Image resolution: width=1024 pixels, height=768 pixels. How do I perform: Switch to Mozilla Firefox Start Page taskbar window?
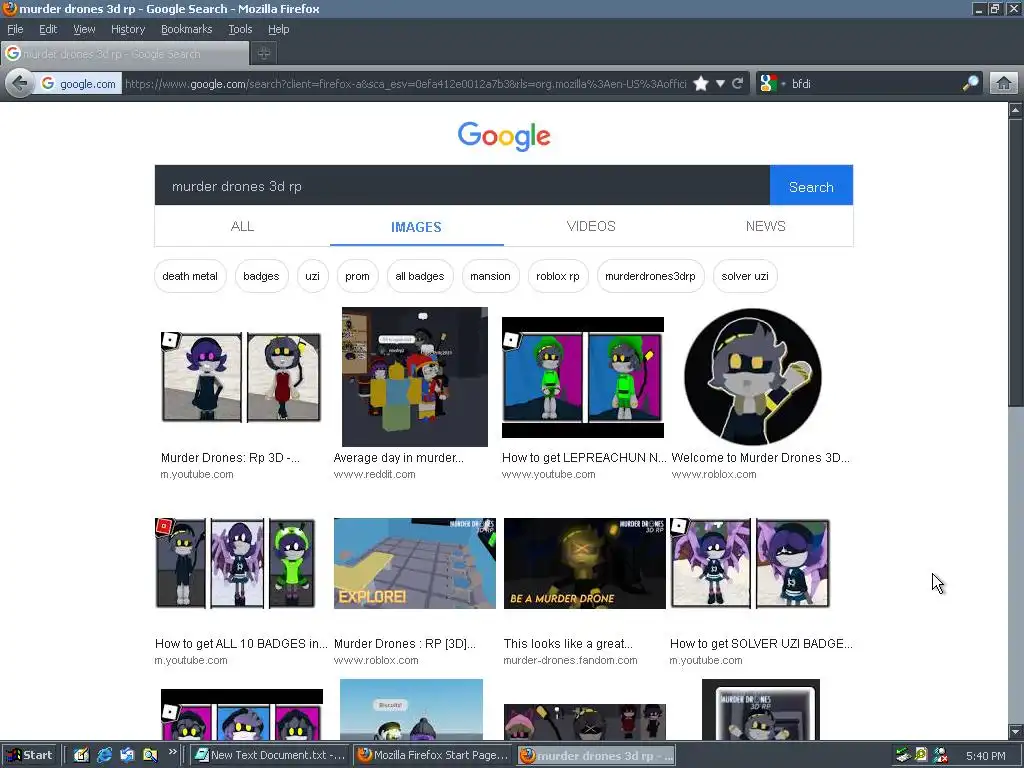(x=434, y=755)
